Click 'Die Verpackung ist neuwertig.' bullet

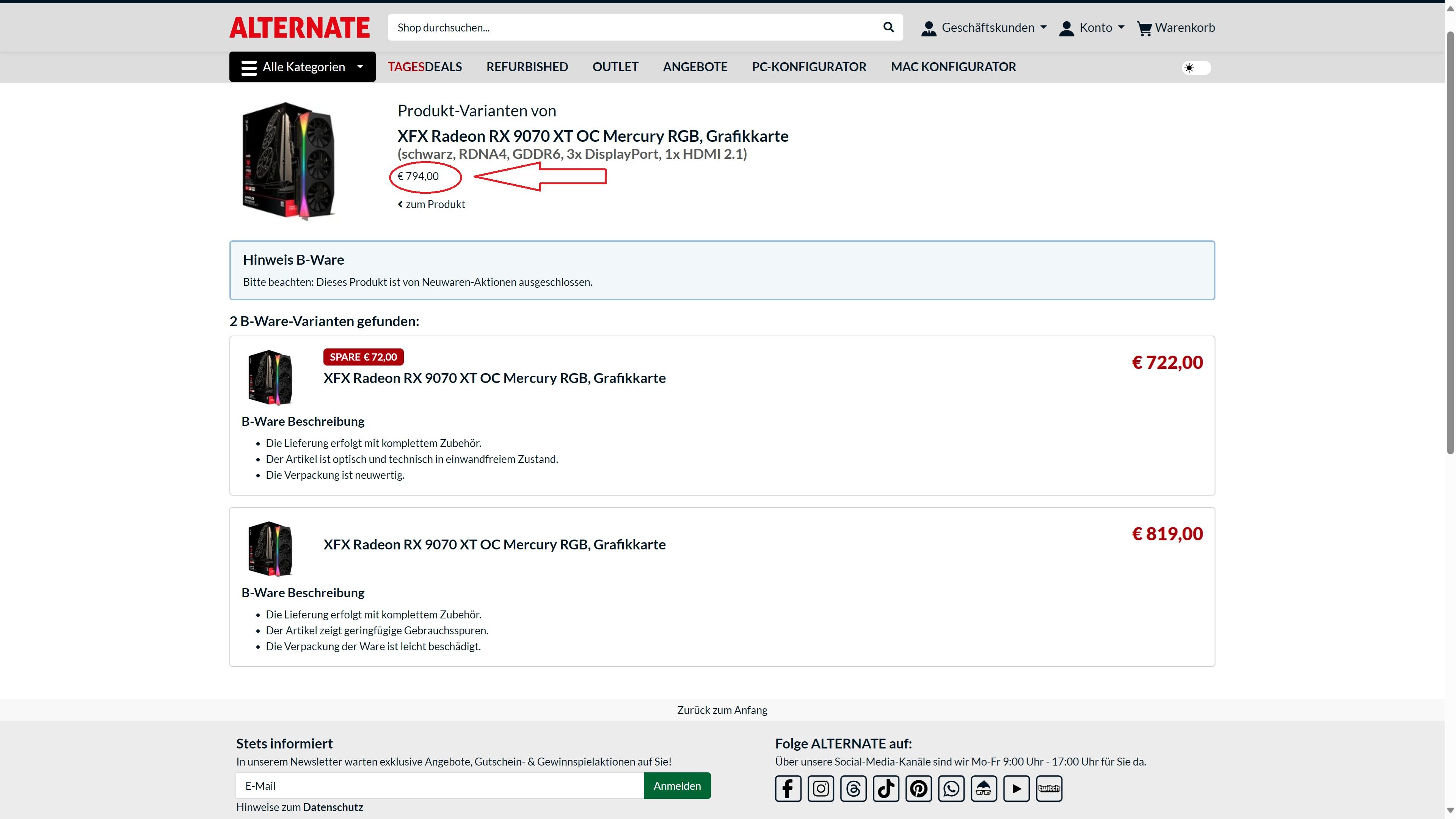pos(335,475)
